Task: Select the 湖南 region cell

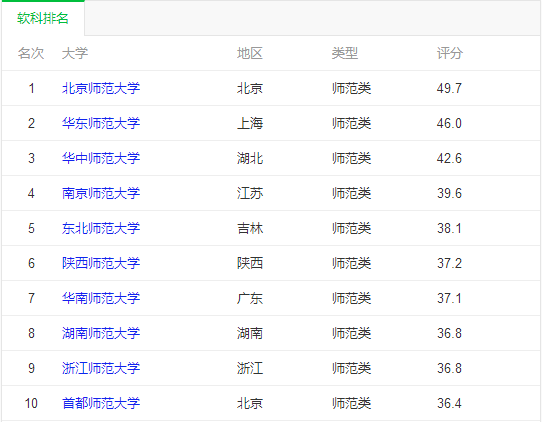Action: pos(250,334)
